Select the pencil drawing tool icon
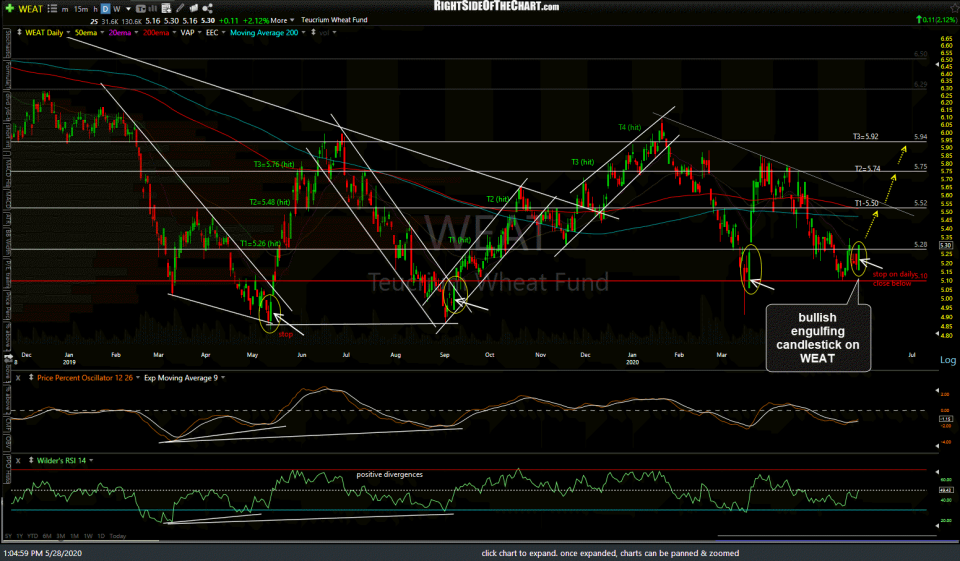This screenshot has height=561, width=960. (x=179, y=9)
